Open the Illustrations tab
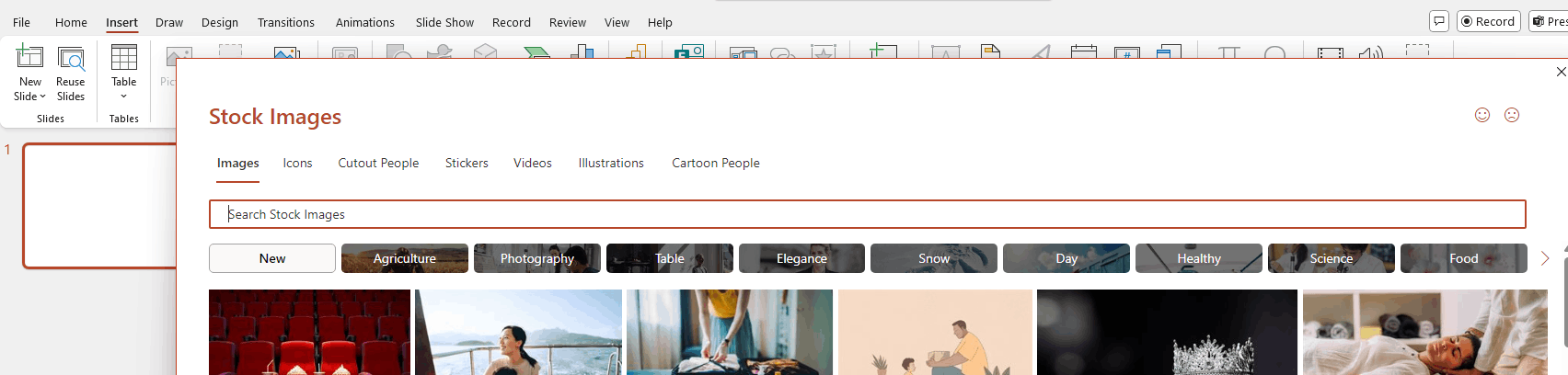 (611, 163)
